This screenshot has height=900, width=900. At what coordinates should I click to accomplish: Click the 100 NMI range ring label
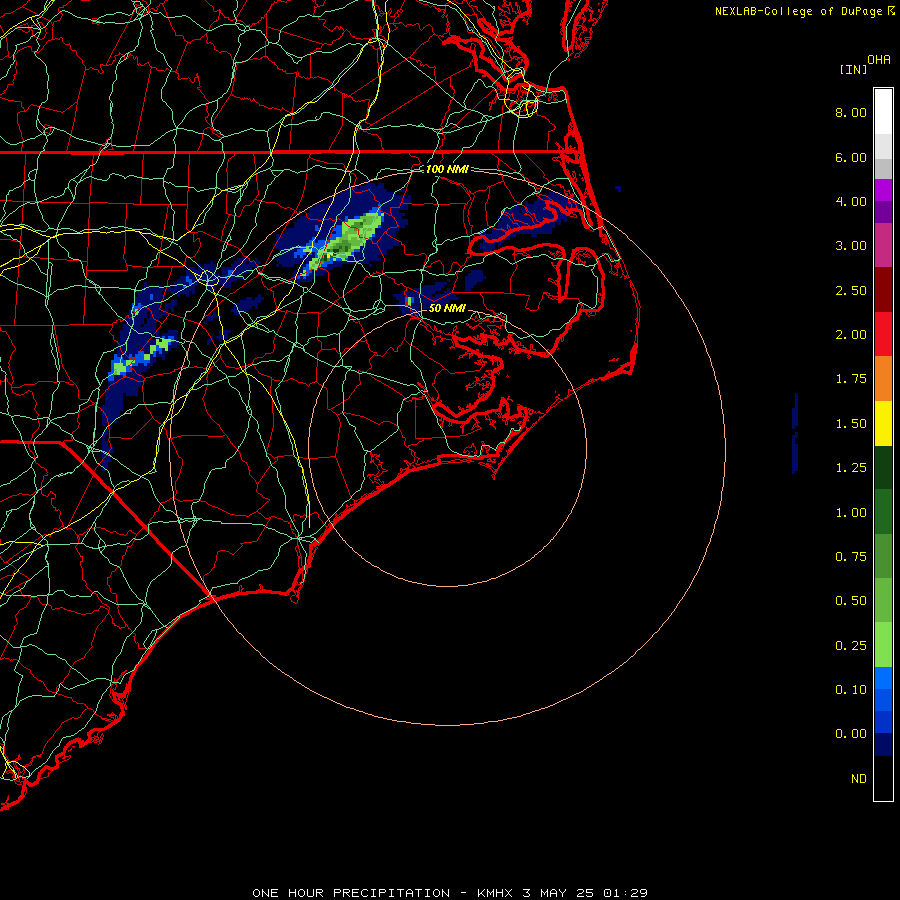[x=447, y=169]
